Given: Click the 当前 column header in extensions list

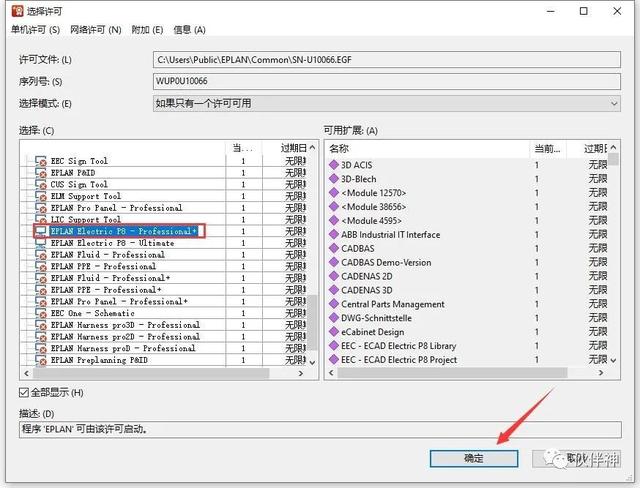Looking at the screenshot, I should click(x=548, y=149).
